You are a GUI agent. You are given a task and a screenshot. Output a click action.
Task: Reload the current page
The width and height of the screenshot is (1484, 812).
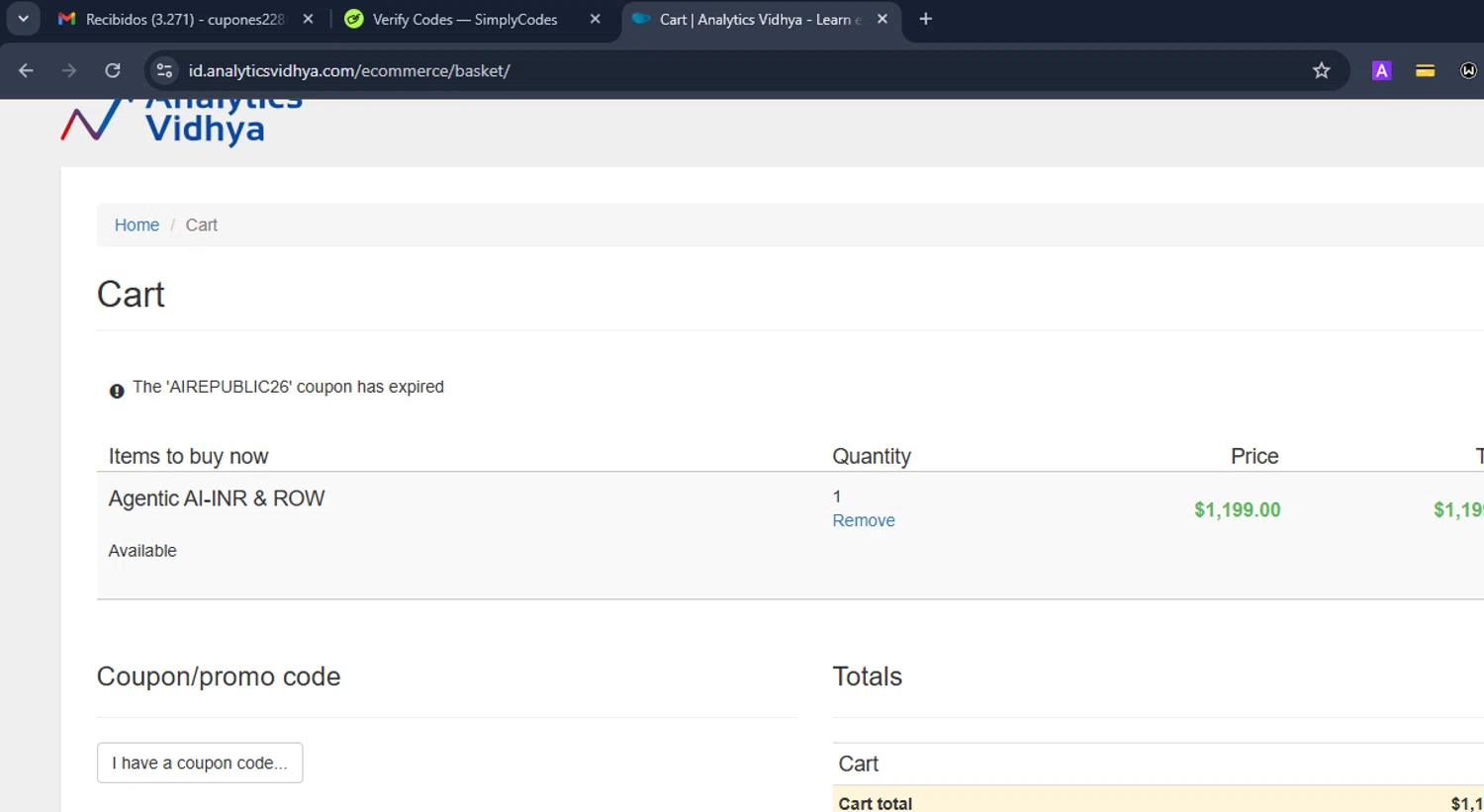[113, 70]
